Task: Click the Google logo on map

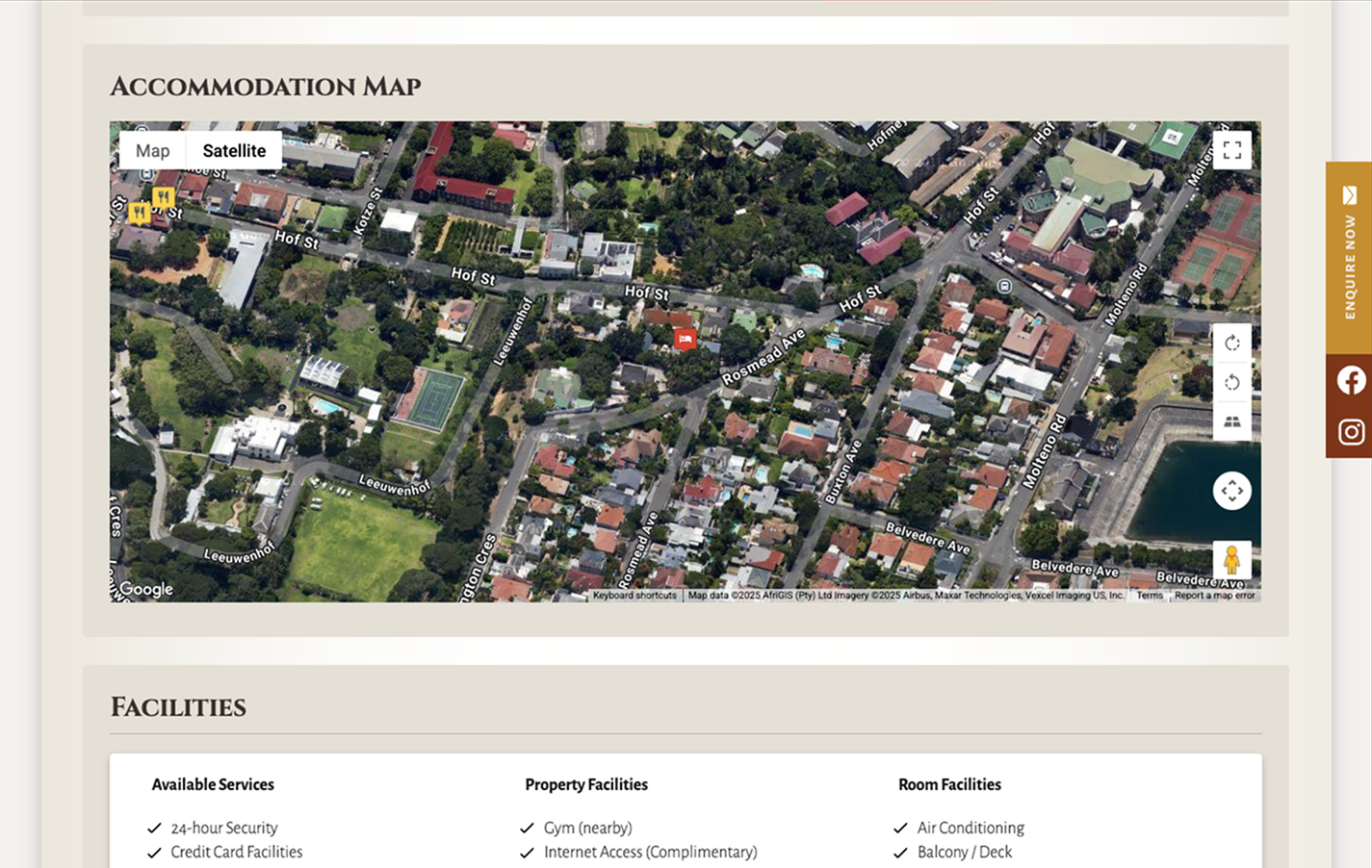Action: click(x=146, y=589)
